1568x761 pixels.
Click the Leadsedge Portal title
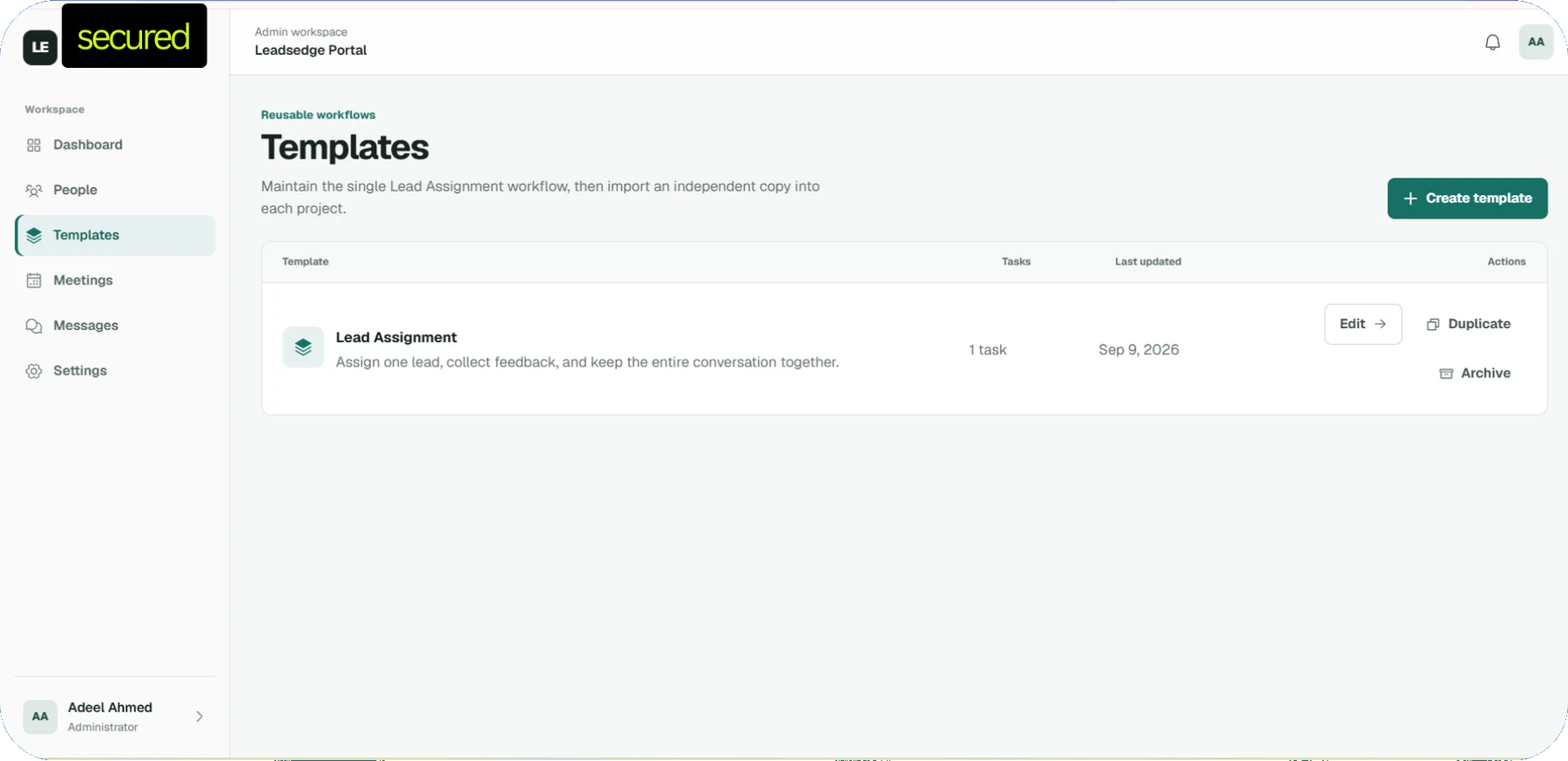tap(311, 51)
